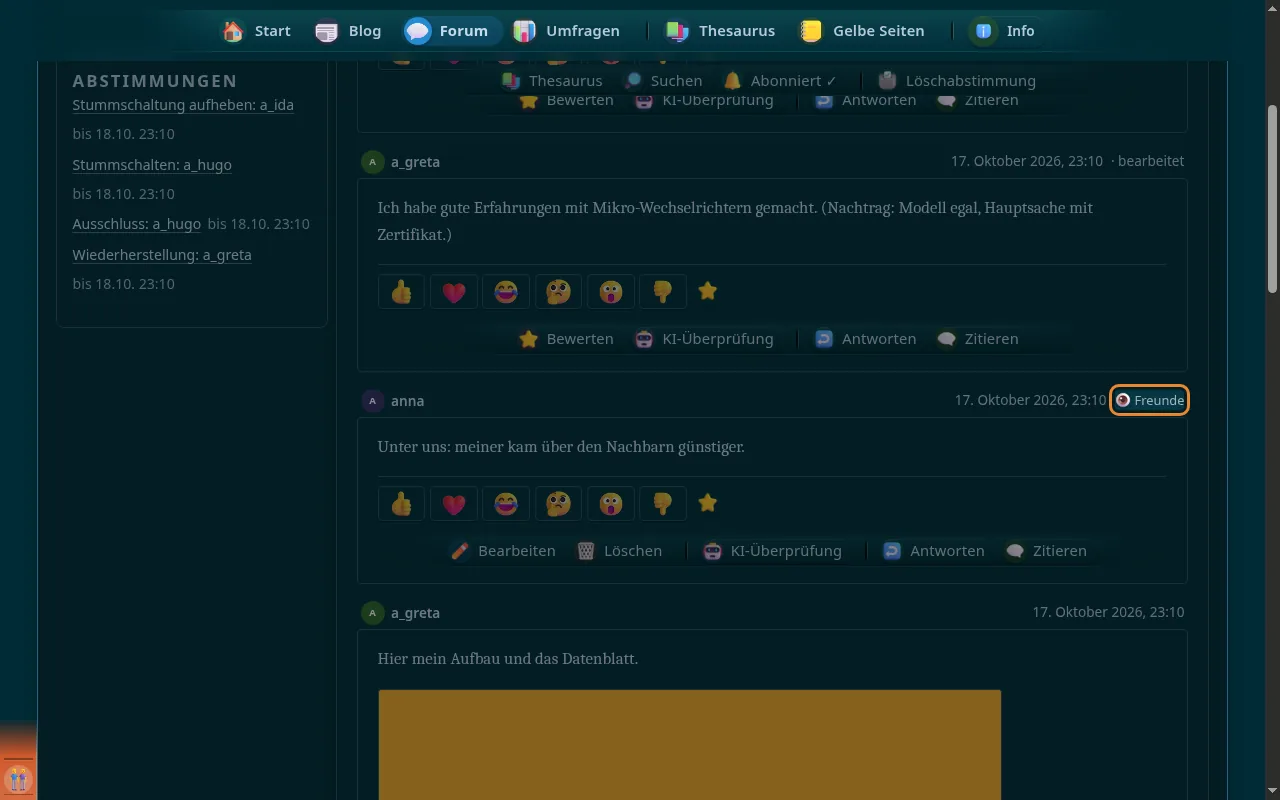
Task: Open the Freunde visibility badge
Action: [1150, 400]
